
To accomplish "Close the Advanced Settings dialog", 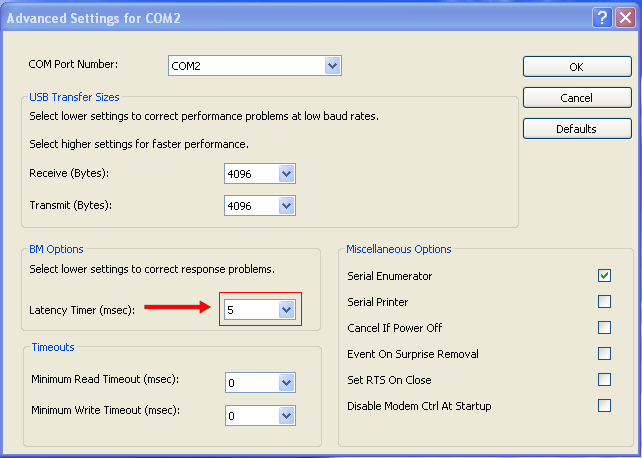I will tap(624, 18).
